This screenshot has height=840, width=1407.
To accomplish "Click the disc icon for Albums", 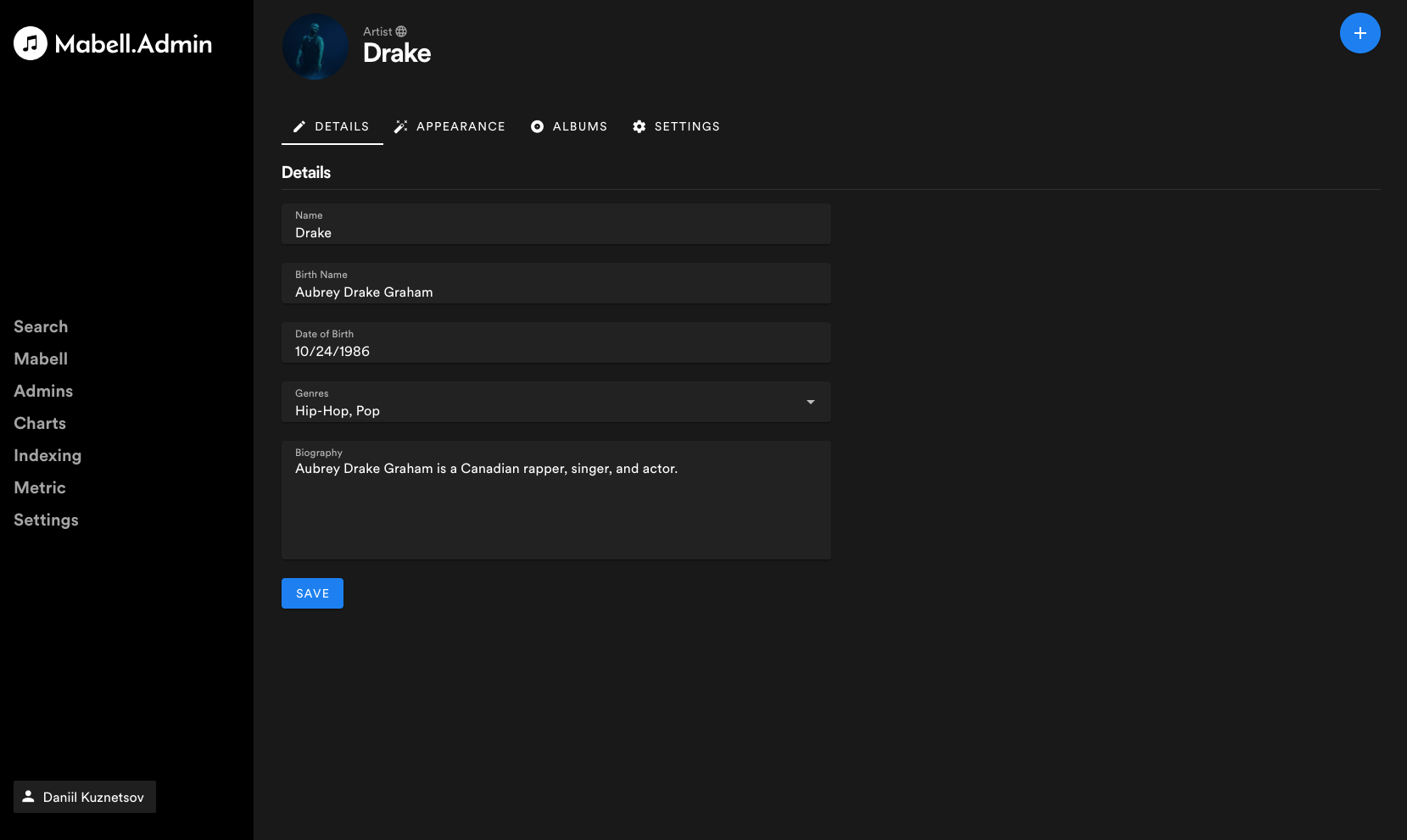I will coord(537,126).
